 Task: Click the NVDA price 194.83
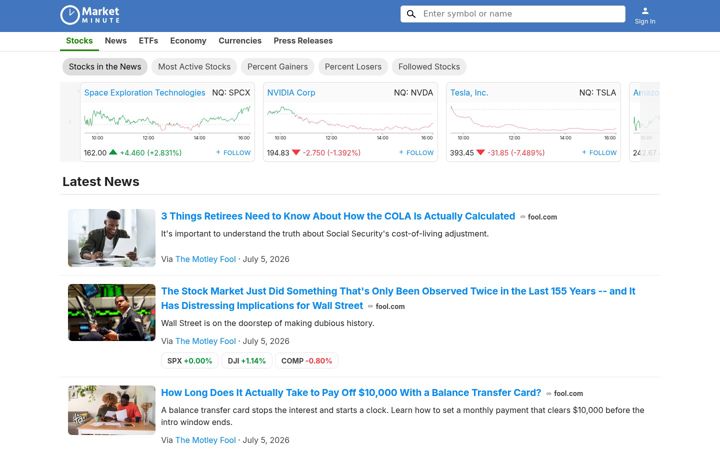point(278,152)
